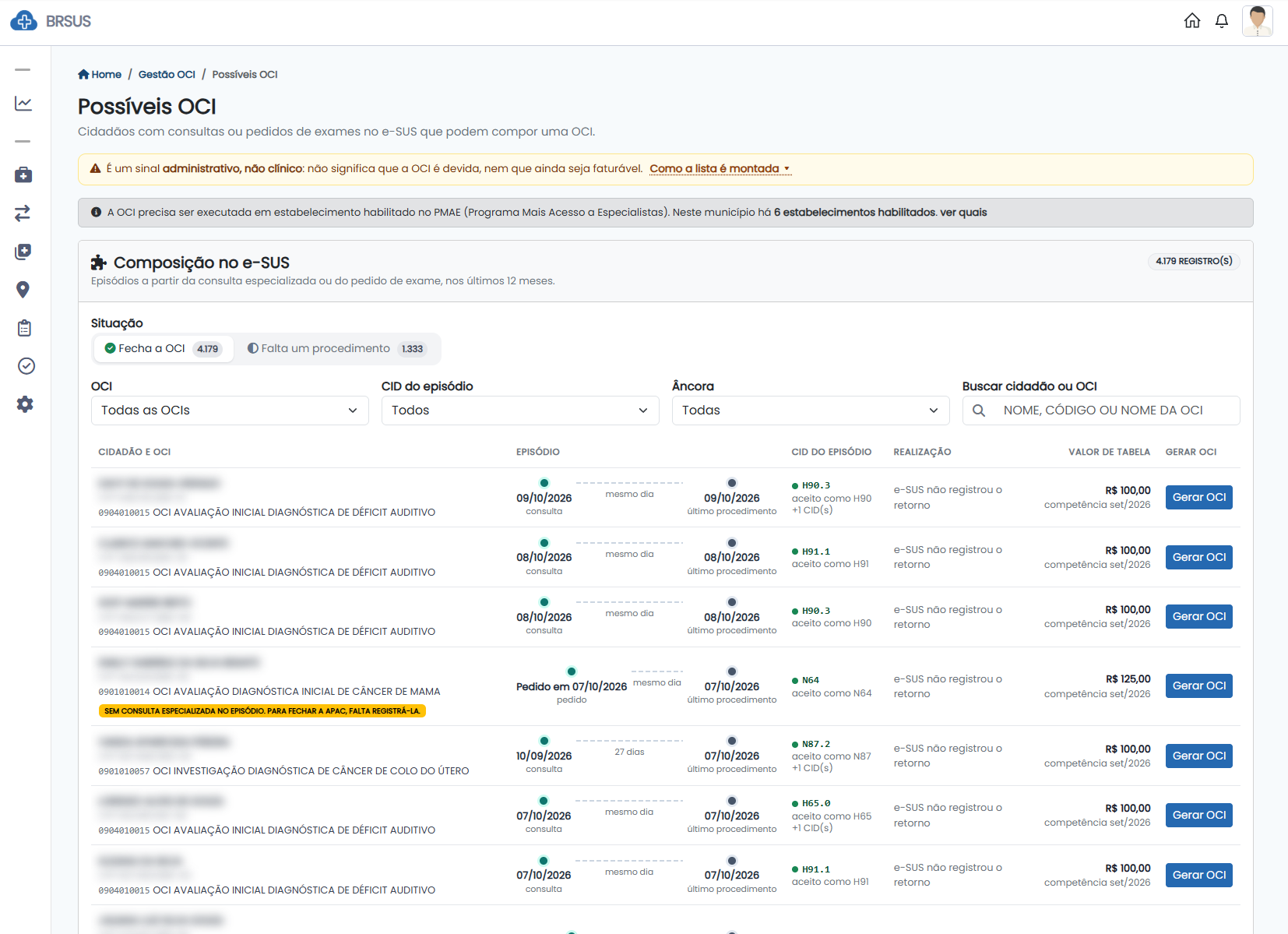Open the transfer arrows sidebar icon
The width and height of the screenshot is (1288, 934).
pyautogui.click(x=23, y=213)
